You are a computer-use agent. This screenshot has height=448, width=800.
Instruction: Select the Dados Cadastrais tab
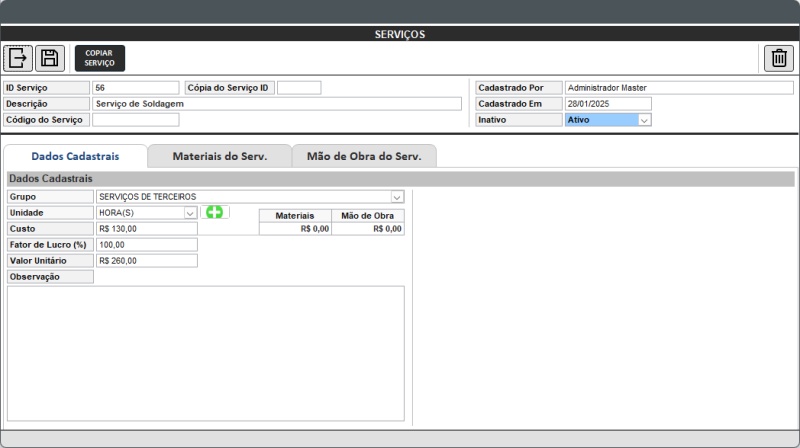pos(75,156)
